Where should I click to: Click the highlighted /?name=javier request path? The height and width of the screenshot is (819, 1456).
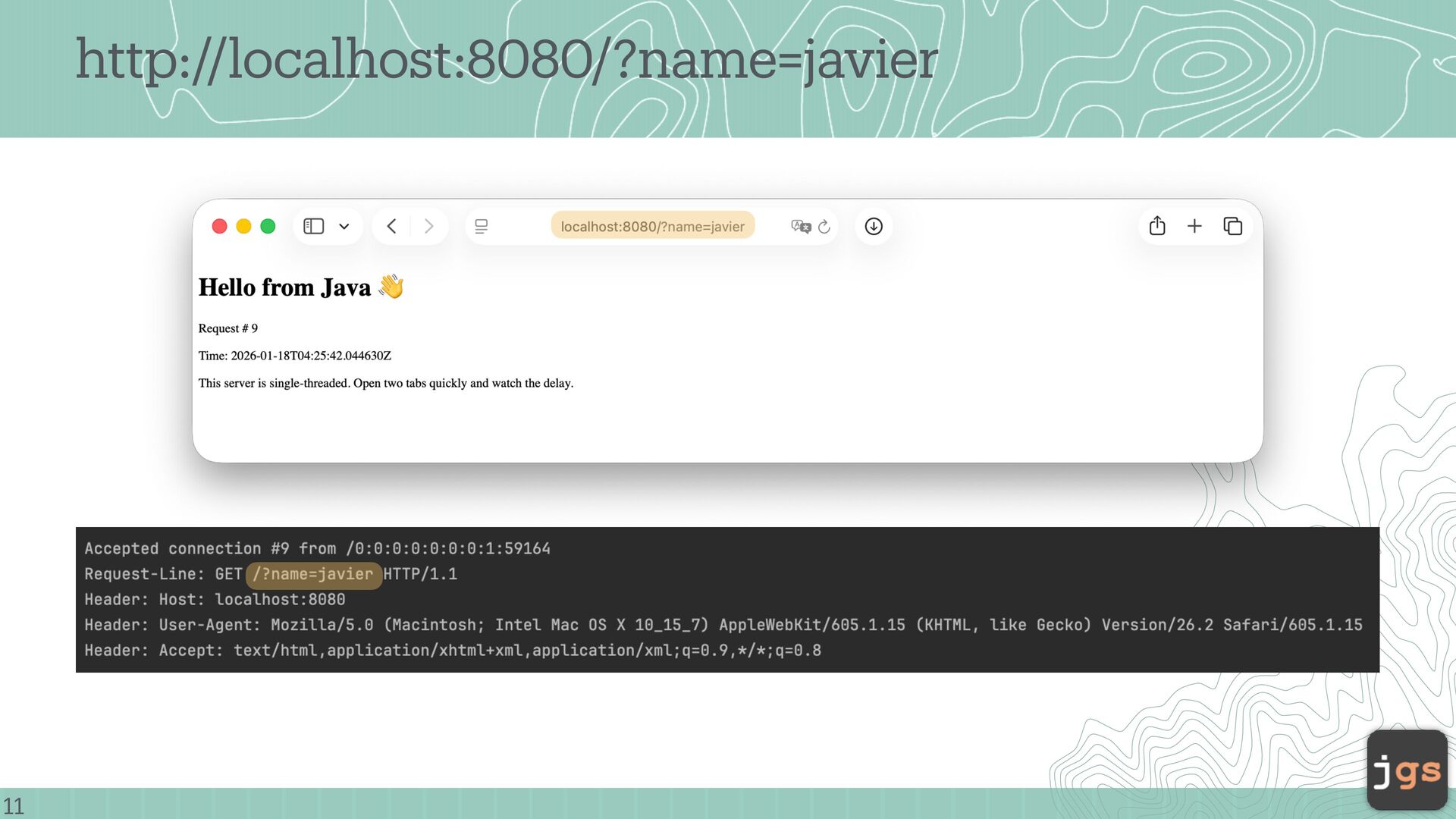313,574
